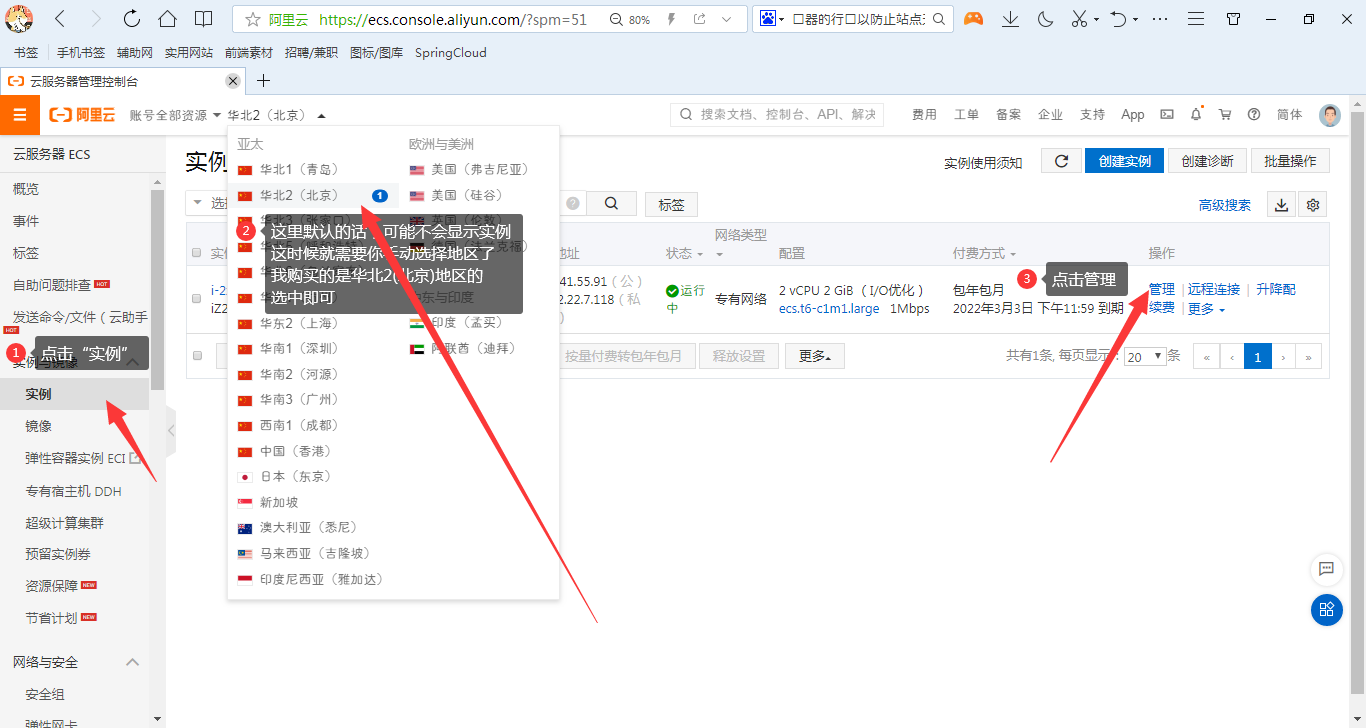Click the 远程连接 link
The image size is (1366, 728).
tap(1214, 289)
